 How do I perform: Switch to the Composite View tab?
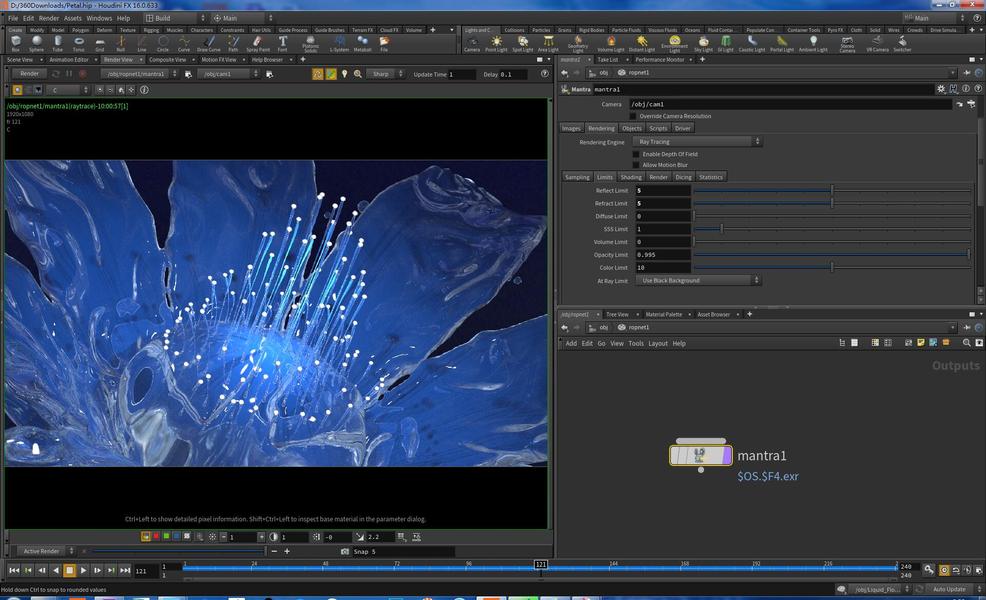tap(167, 60)
